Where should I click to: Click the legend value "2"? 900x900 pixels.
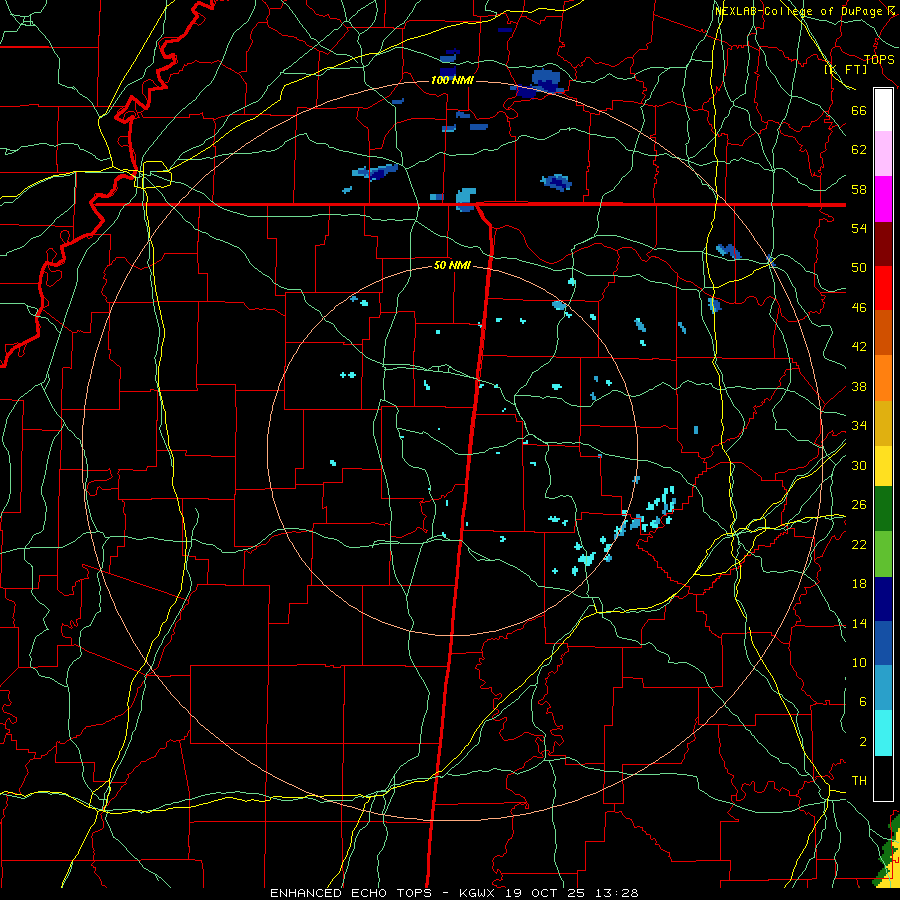pos(862,742)
